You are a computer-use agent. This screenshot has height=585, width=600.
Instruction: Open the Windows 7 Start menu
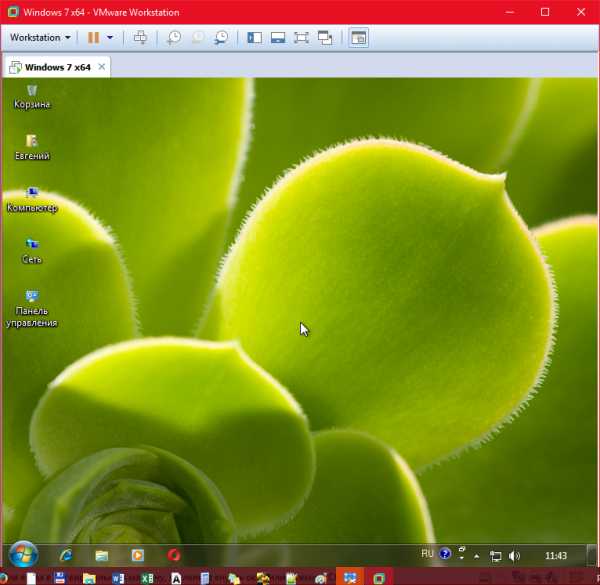point(23,554)
